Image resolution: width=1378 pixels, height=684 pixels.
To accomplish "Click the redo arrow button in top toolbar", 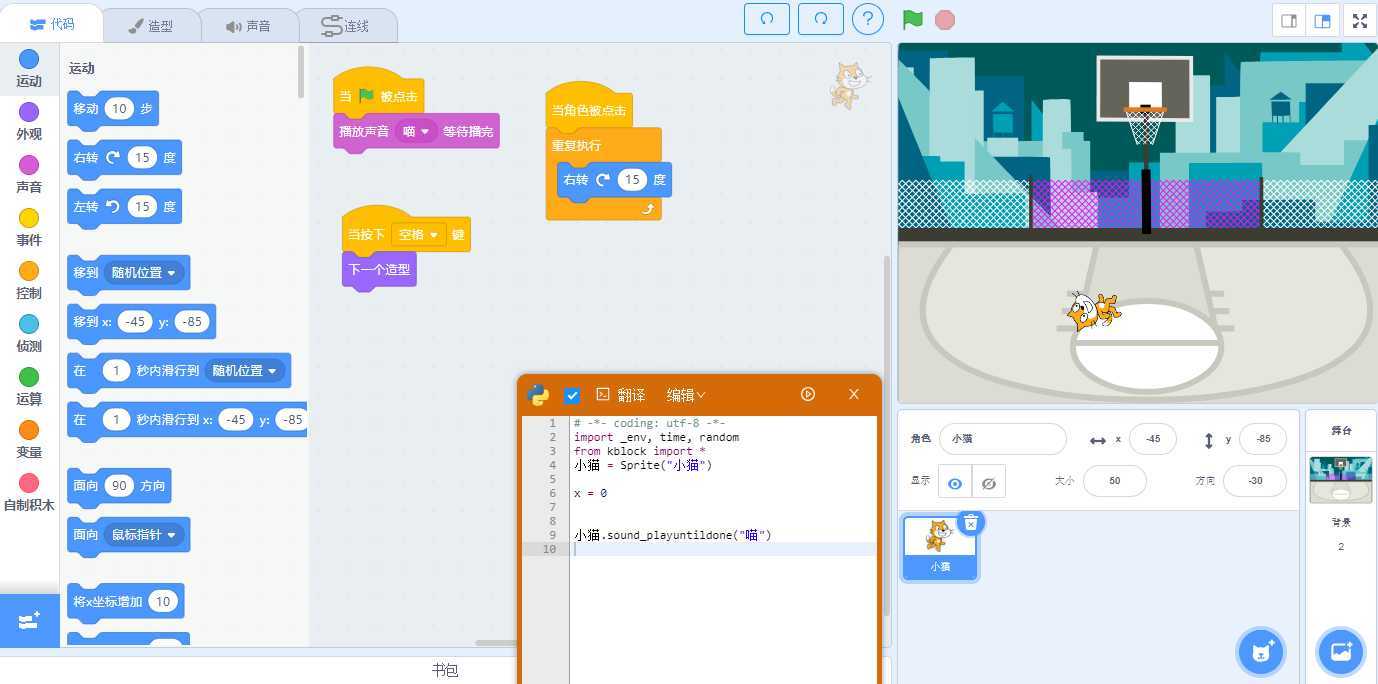I will pos(821,19).
